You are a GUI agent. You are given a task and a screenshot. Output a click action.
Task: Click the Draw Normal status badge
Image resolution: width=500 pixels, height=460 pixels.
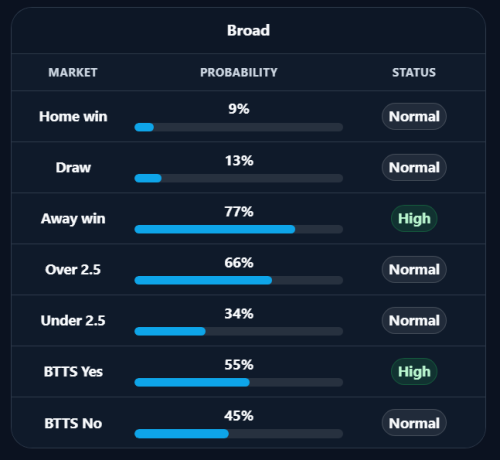coord(414,167)
